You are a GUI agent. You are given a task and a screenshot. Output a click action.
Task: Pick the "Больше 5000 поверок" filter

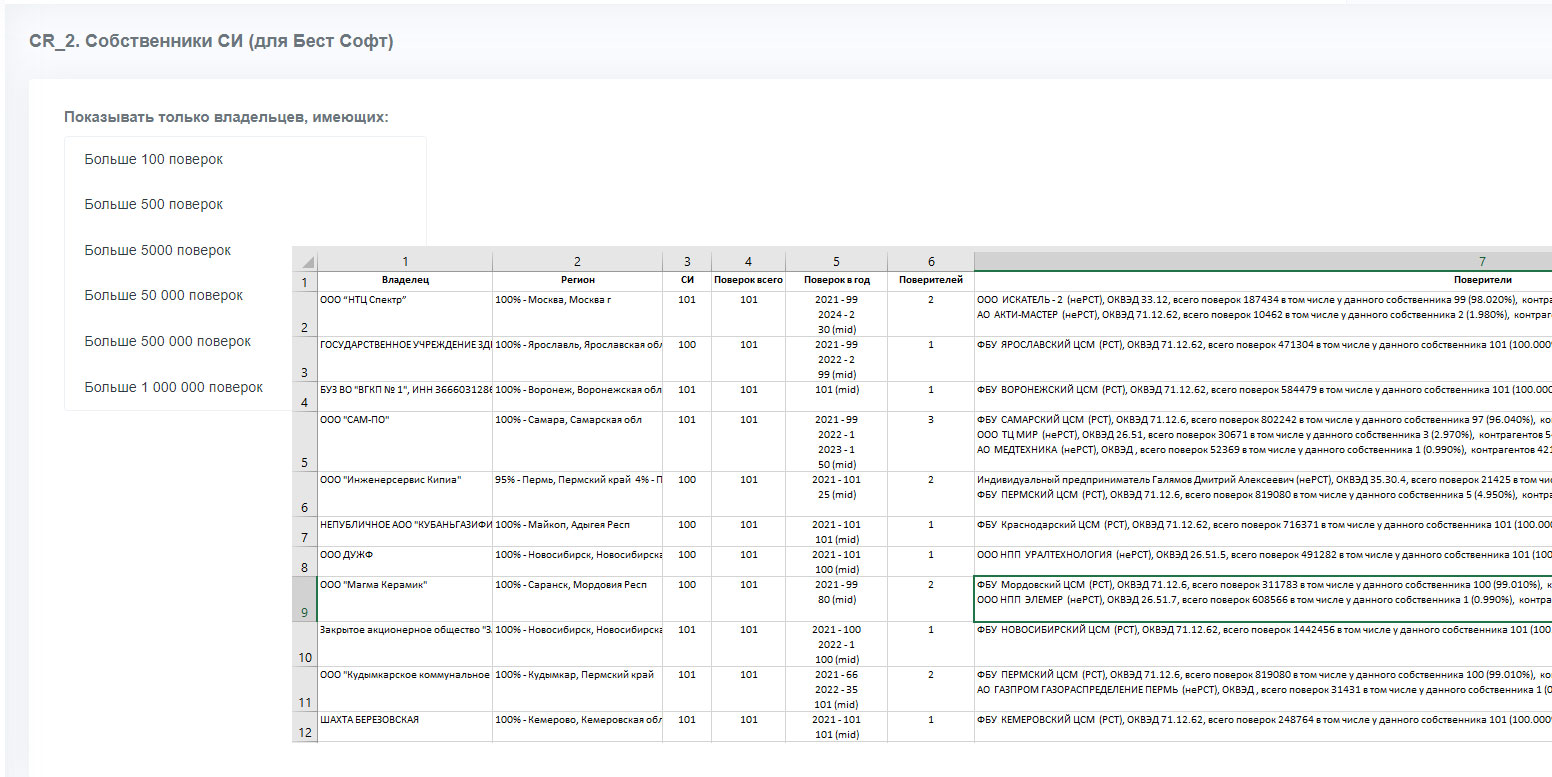click(x=158, y=250)
